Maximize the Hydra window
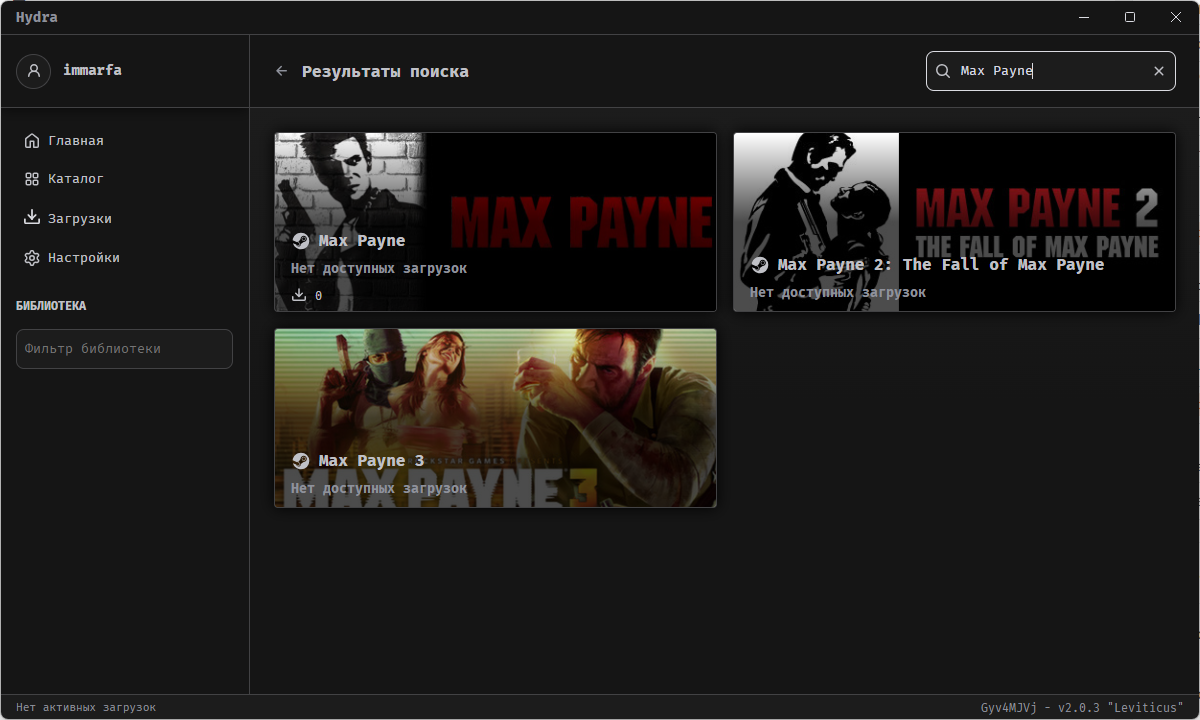 pos(1130,17)
